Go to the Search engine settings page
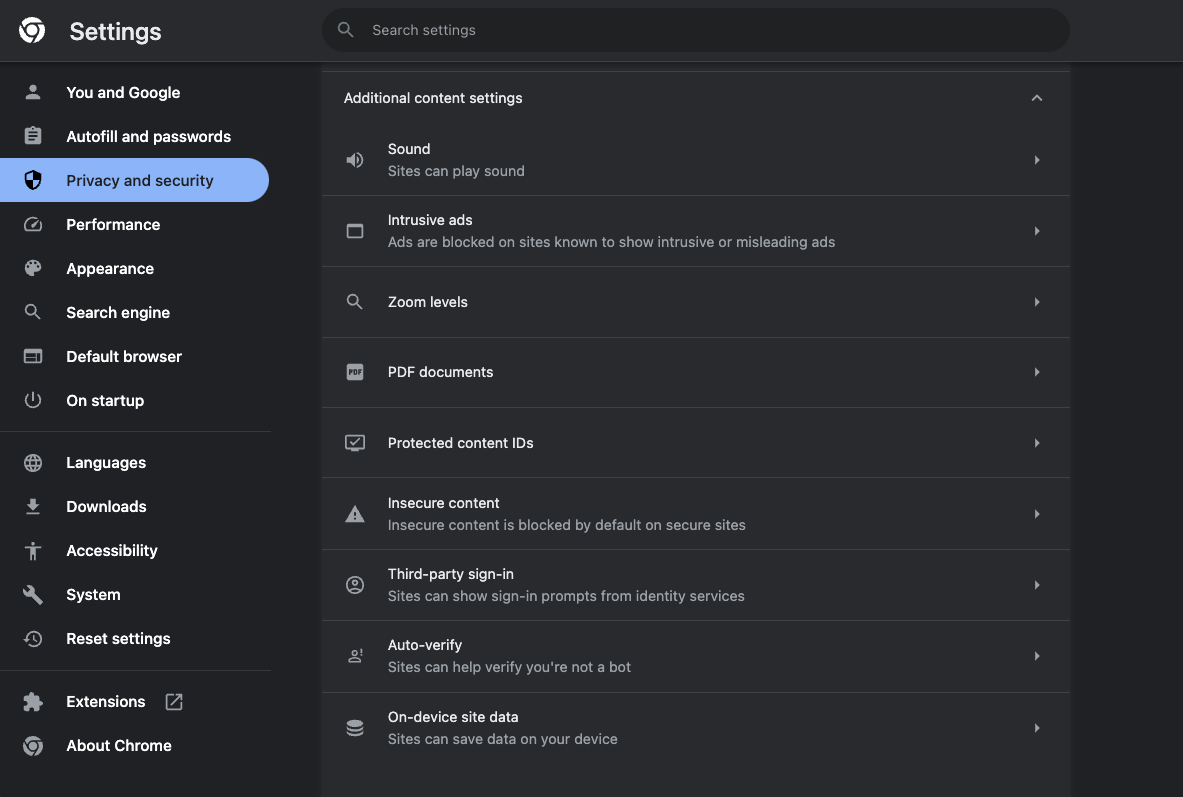 coord(118,313)
